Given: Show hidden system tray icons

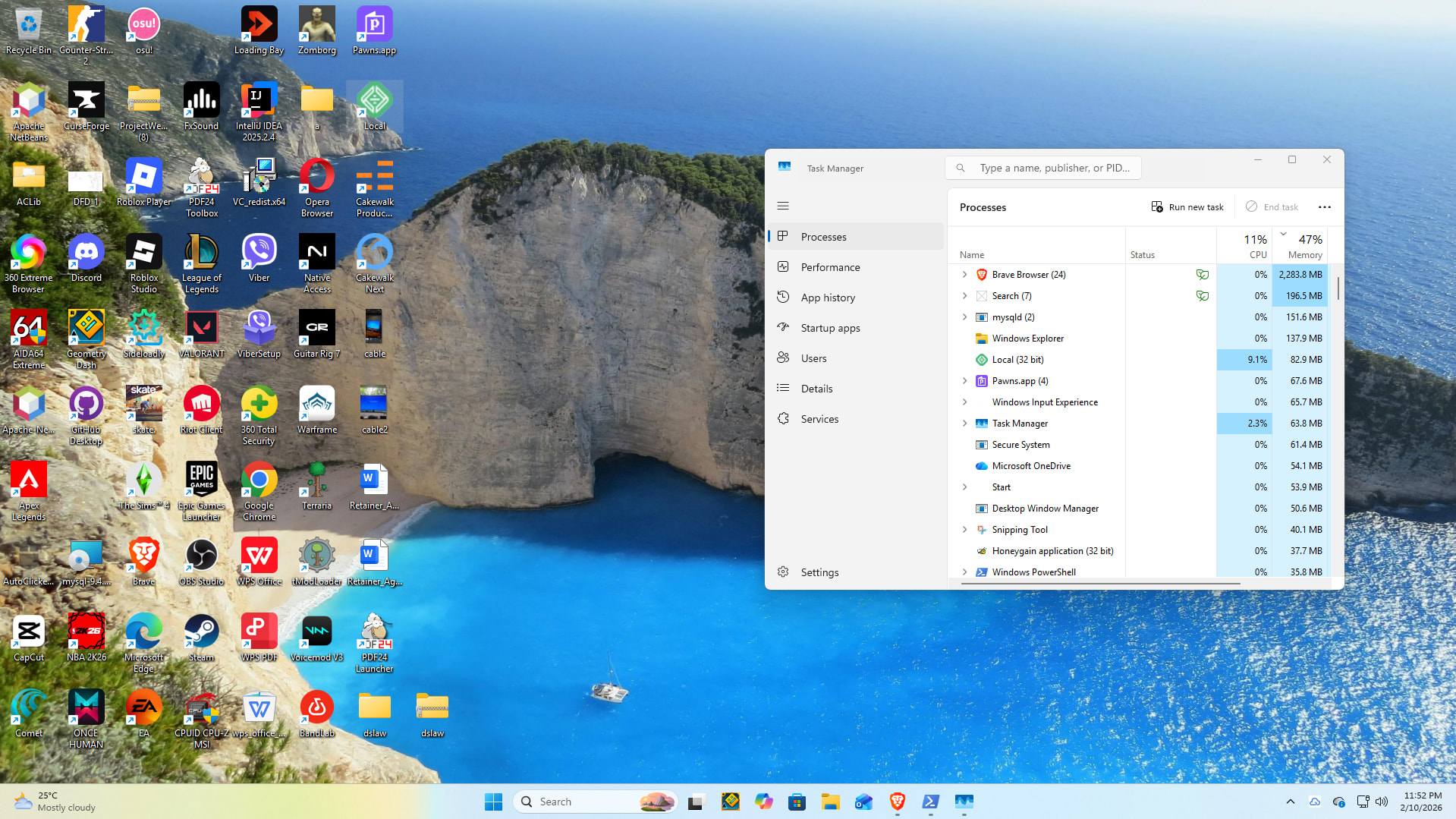Looking at the screenshot, I should [1290, 802].
